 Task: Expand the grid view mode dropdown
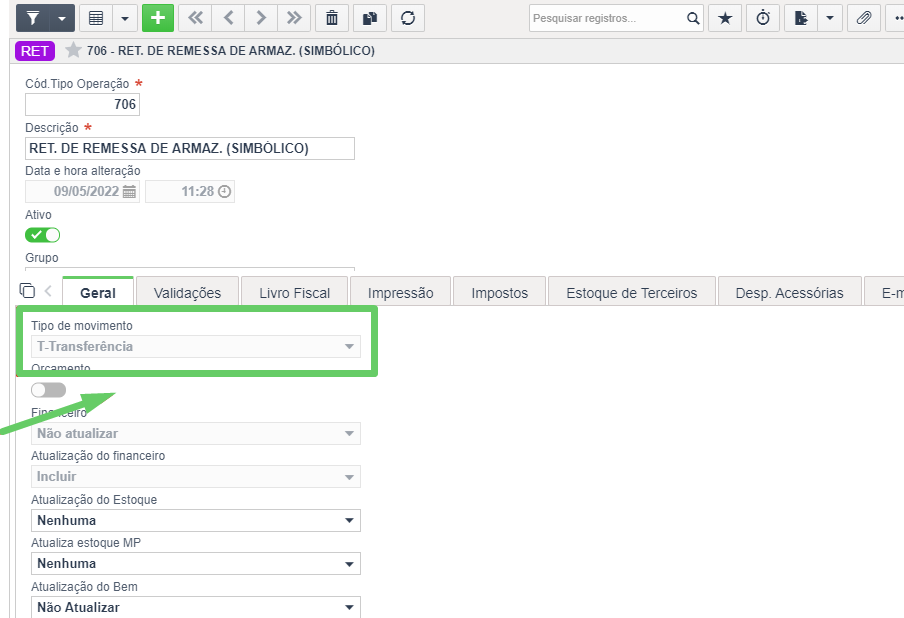[125, 18]
